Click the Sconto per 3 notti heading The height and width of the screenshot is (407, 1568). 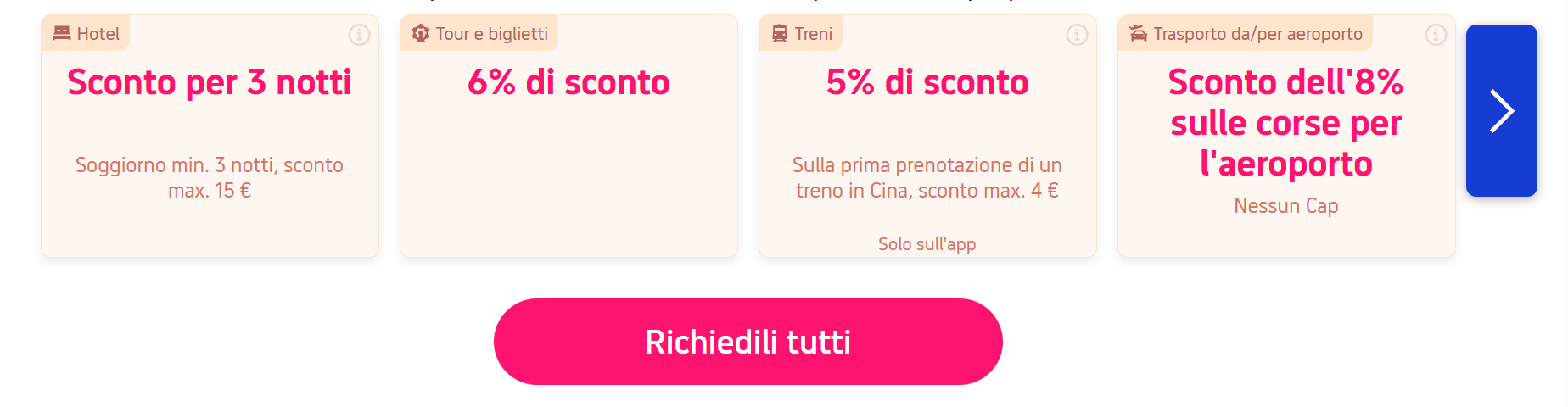pos(210,82)
